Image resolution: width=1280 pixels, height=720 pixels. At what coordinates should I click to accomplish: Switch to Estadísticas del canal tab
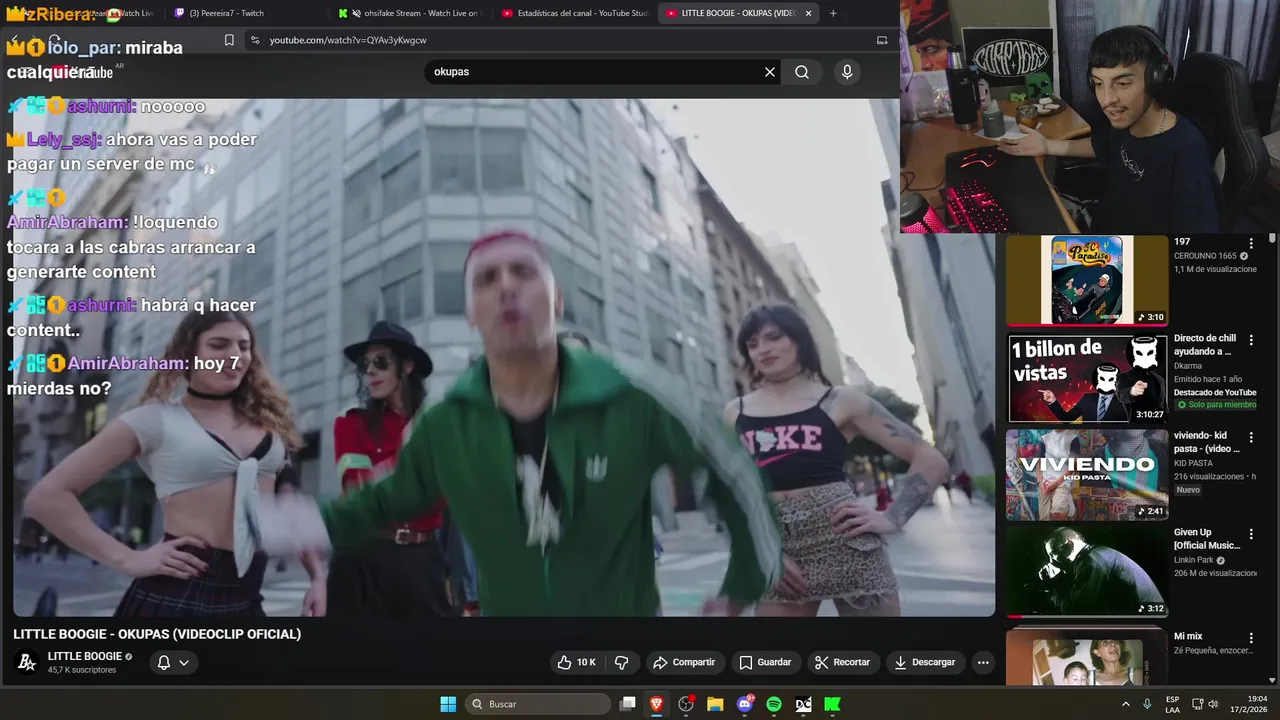tap(575, 13)
